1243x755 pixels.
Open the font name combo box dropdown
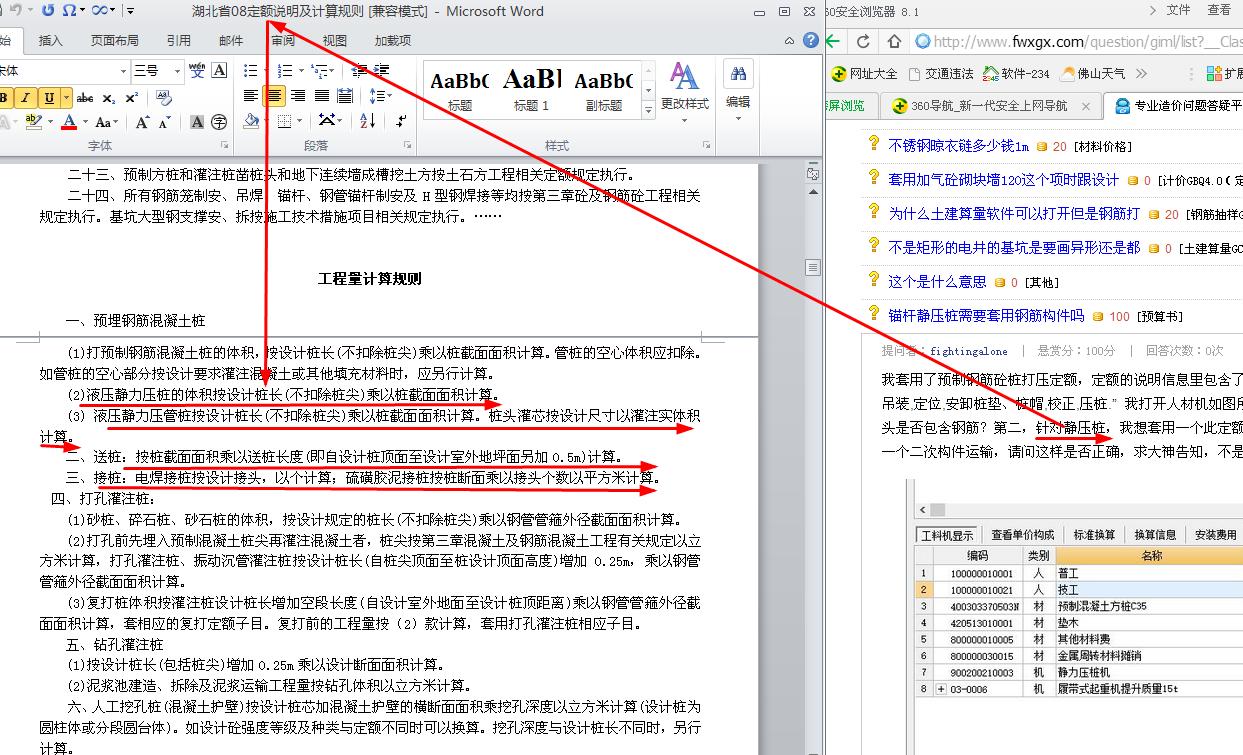tap(124, 71)
